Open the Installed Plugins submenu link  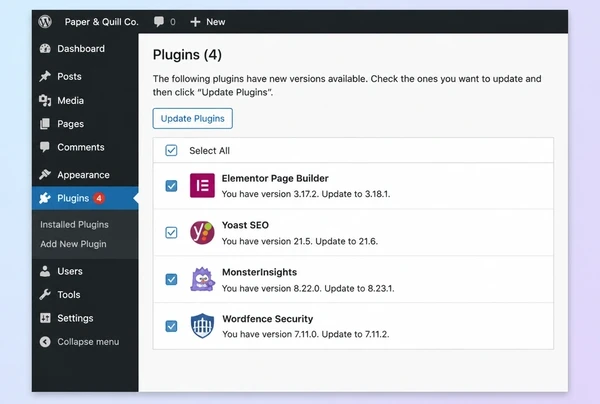coord(74,225)
